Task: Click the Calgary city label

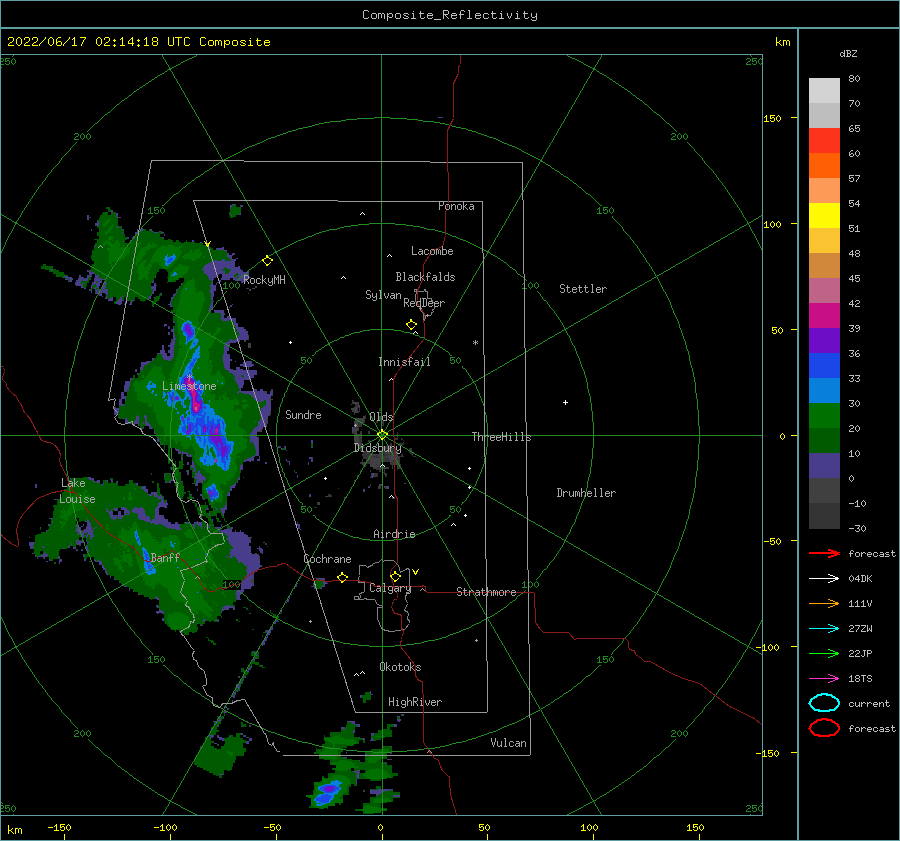Action: pyautogui.click(x=390, y=588)
